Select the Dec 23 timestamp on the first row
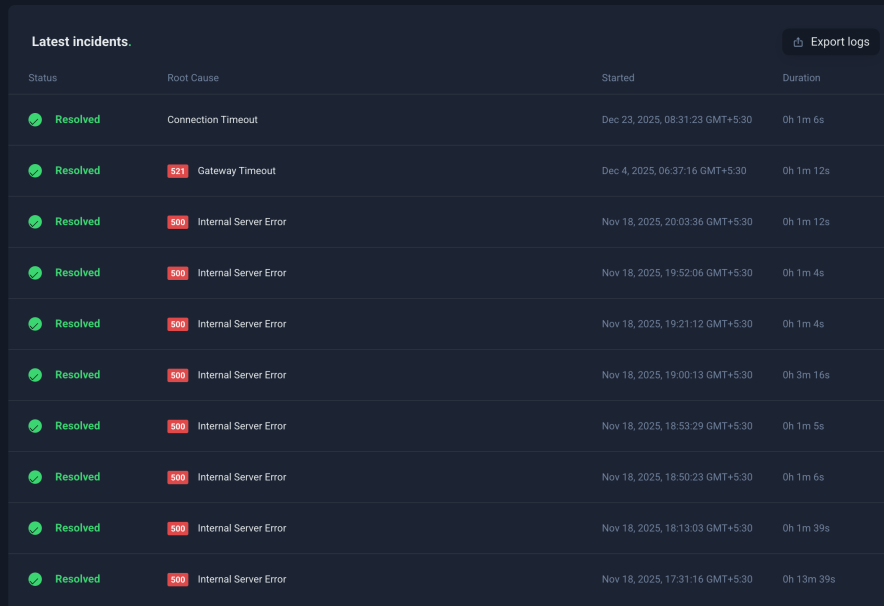This screenshot has width=884, height=606. [676, 119]
